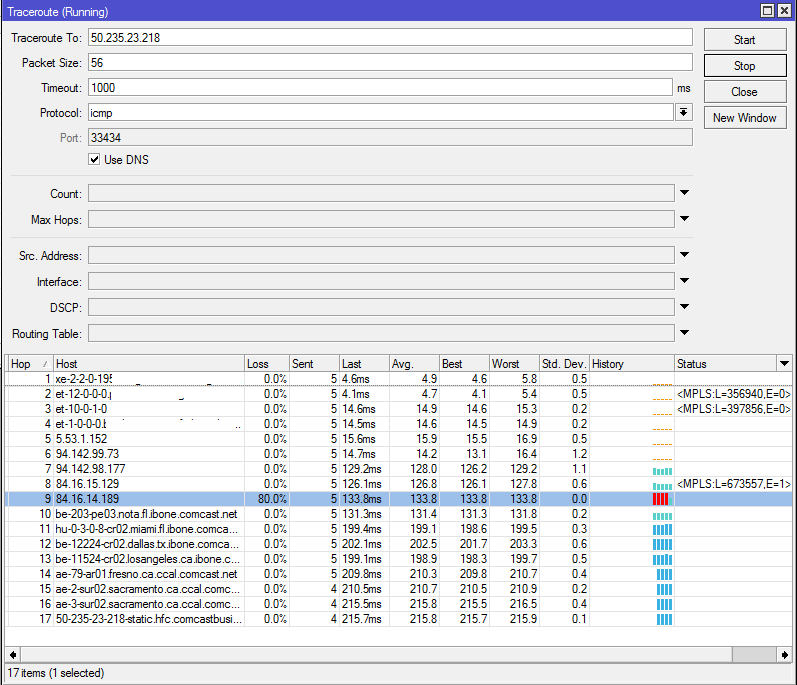Expand the Max Hops field arrow
797x685 pixels.
[684, 219]
